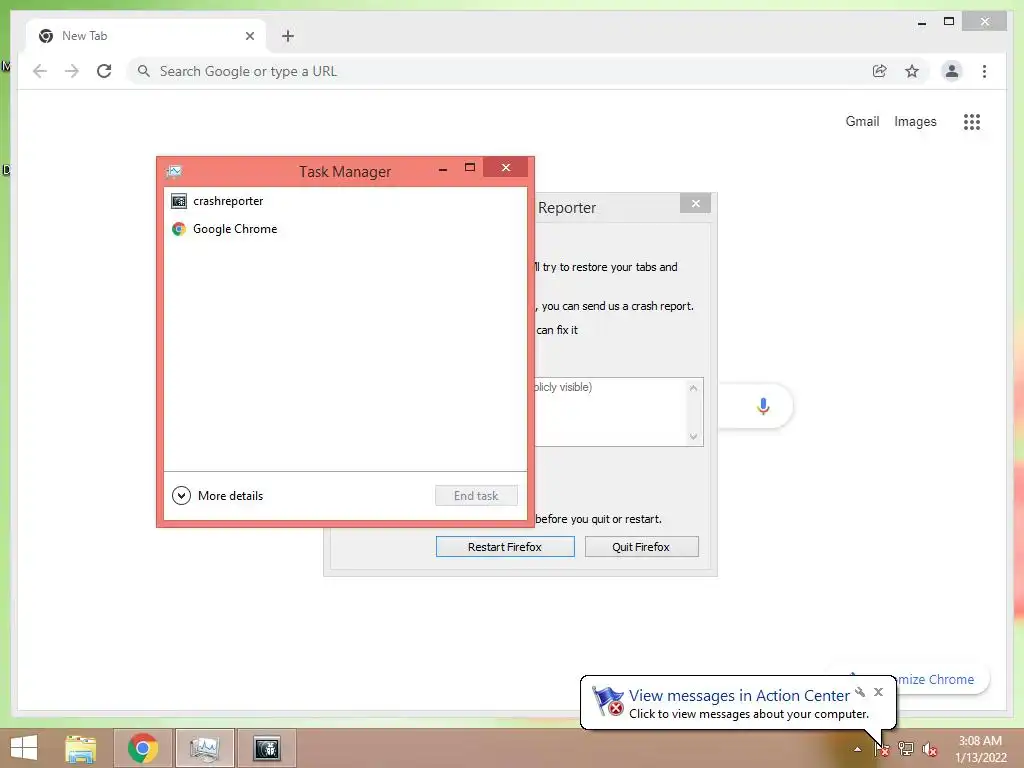Open Chrome's three-dot menu
The width and height of the screenshot is (1024, 768).
984,71
